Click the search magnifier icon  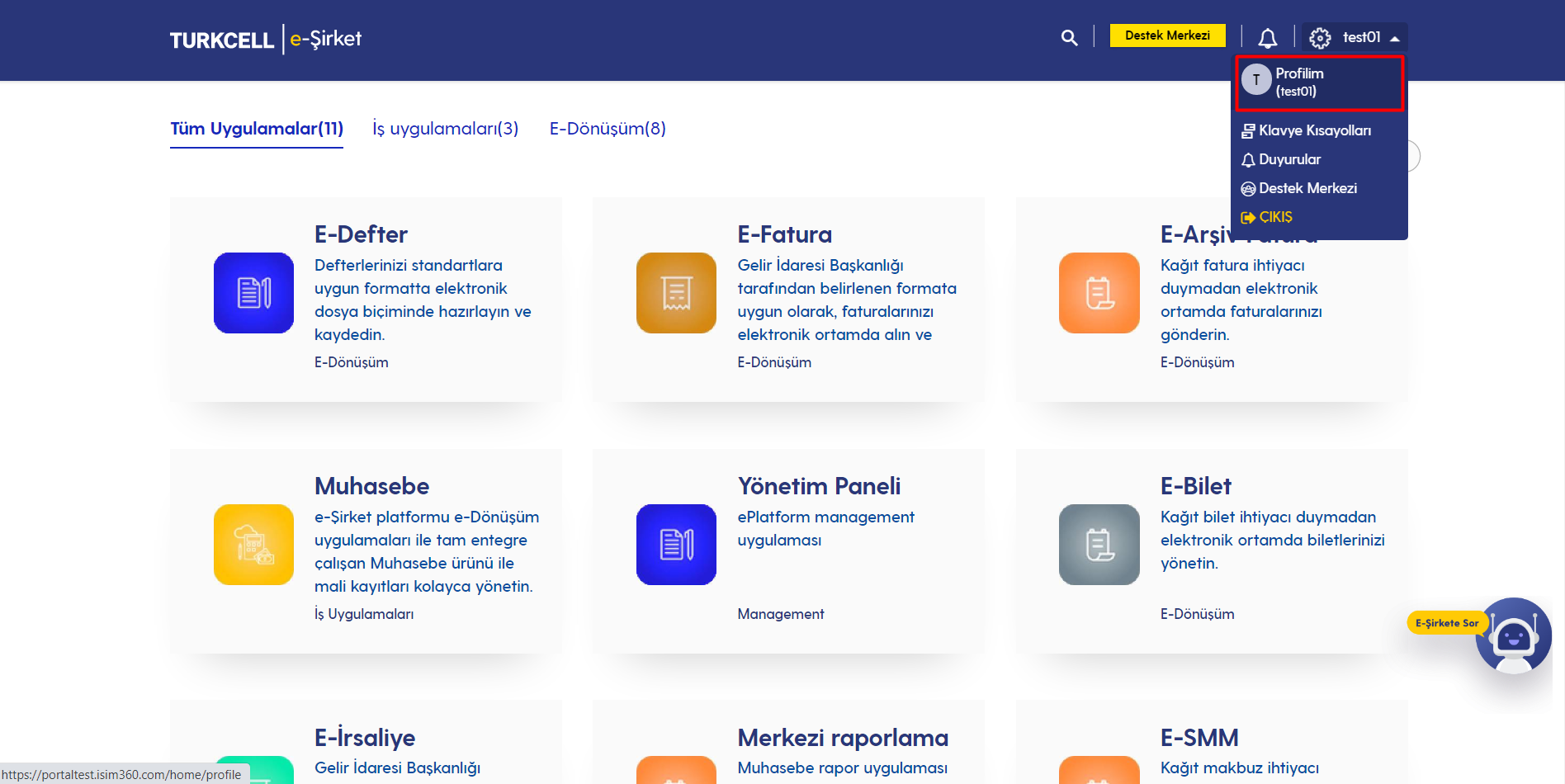coord(1069,37)
